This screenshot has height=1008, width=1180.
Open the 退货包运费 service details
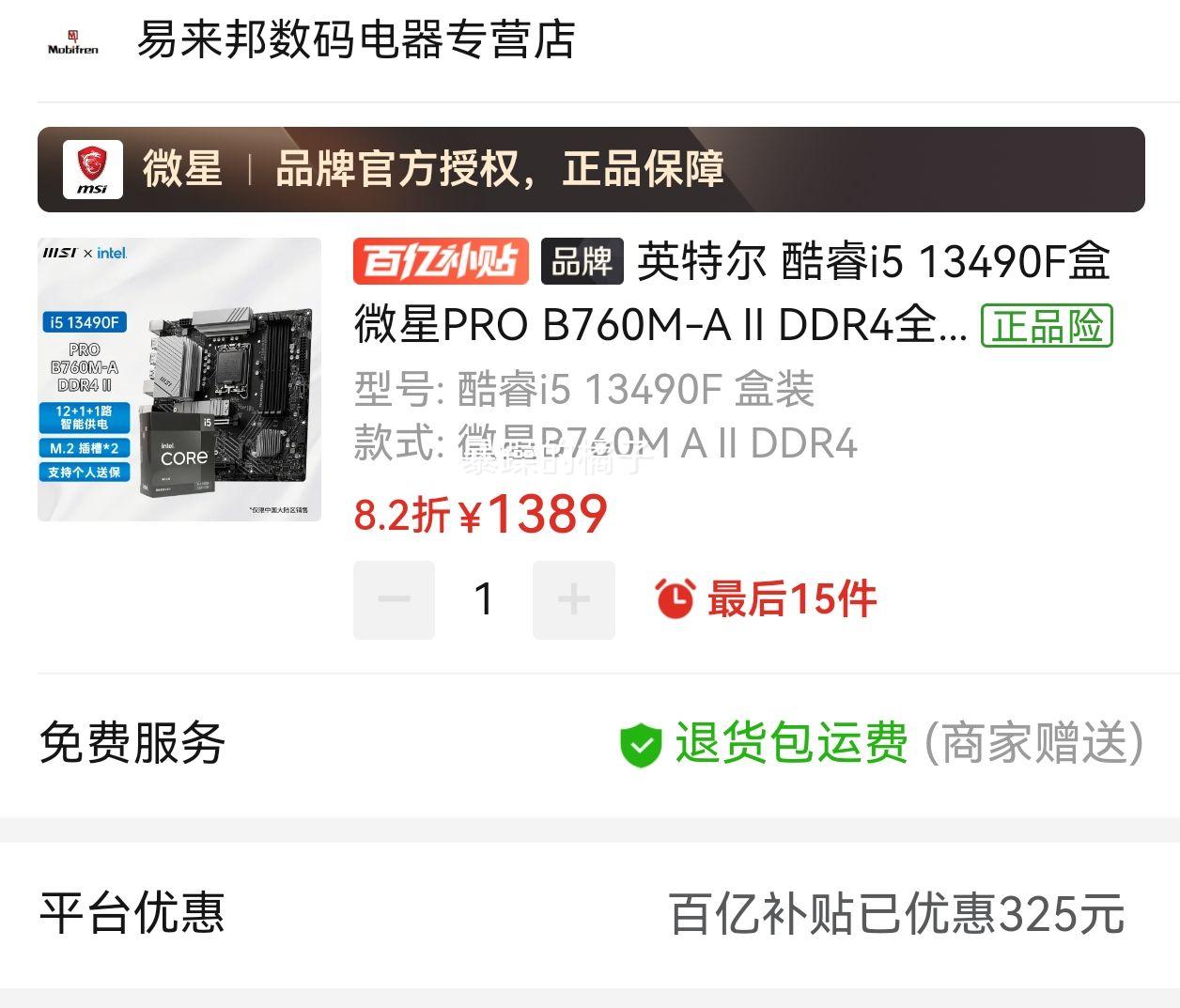[792, 744]
